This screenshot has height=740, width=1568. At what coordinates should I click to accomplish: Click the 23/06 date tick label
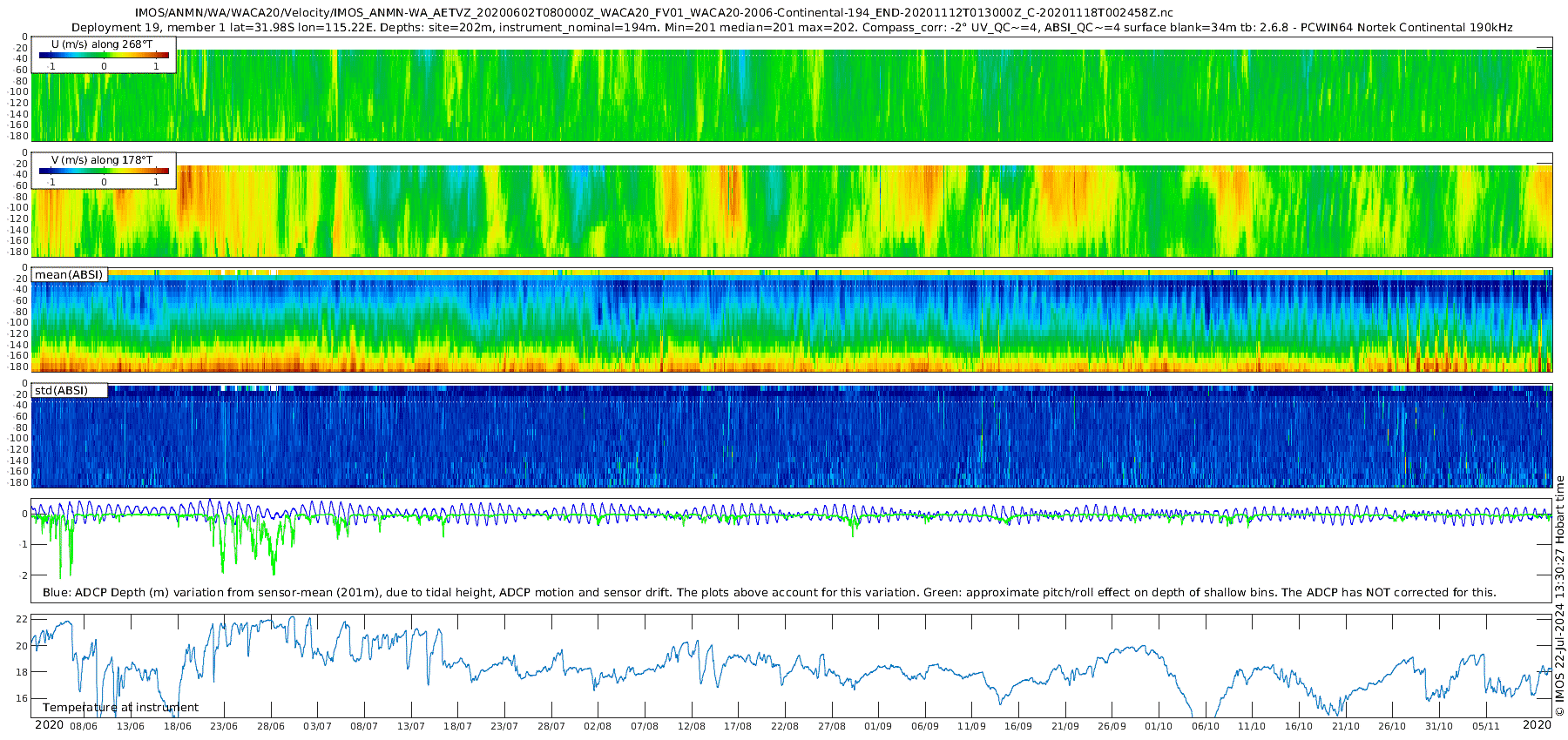(x=224, y=727)
